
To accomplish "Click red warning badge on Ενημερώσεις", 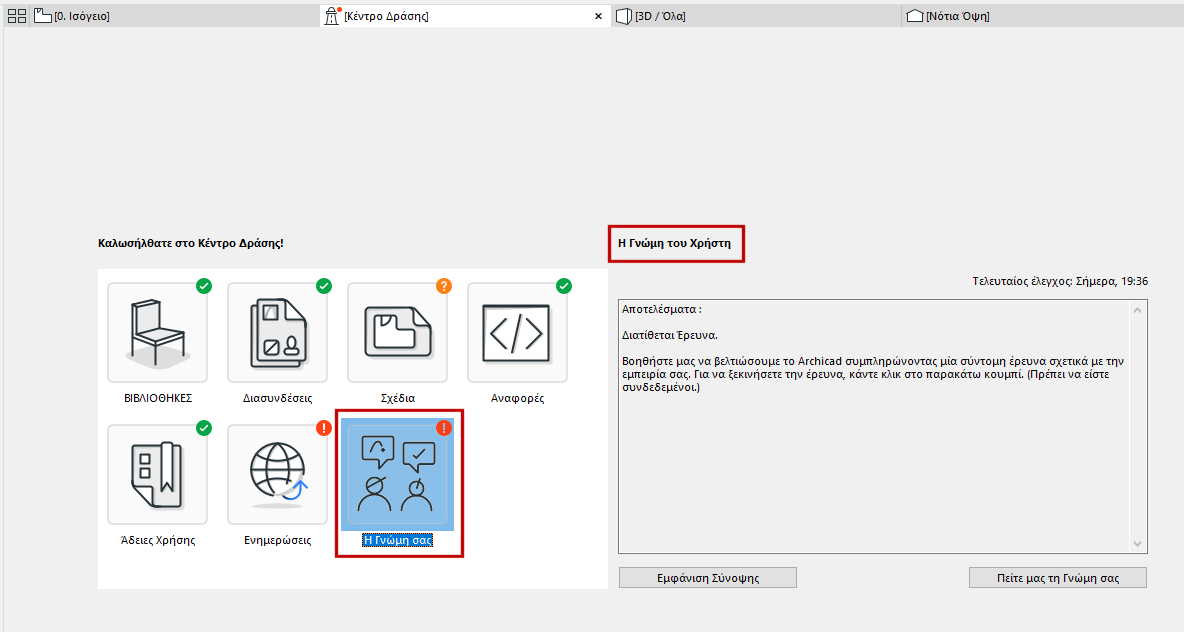I will pyautogui.click(x=324, y=428).
